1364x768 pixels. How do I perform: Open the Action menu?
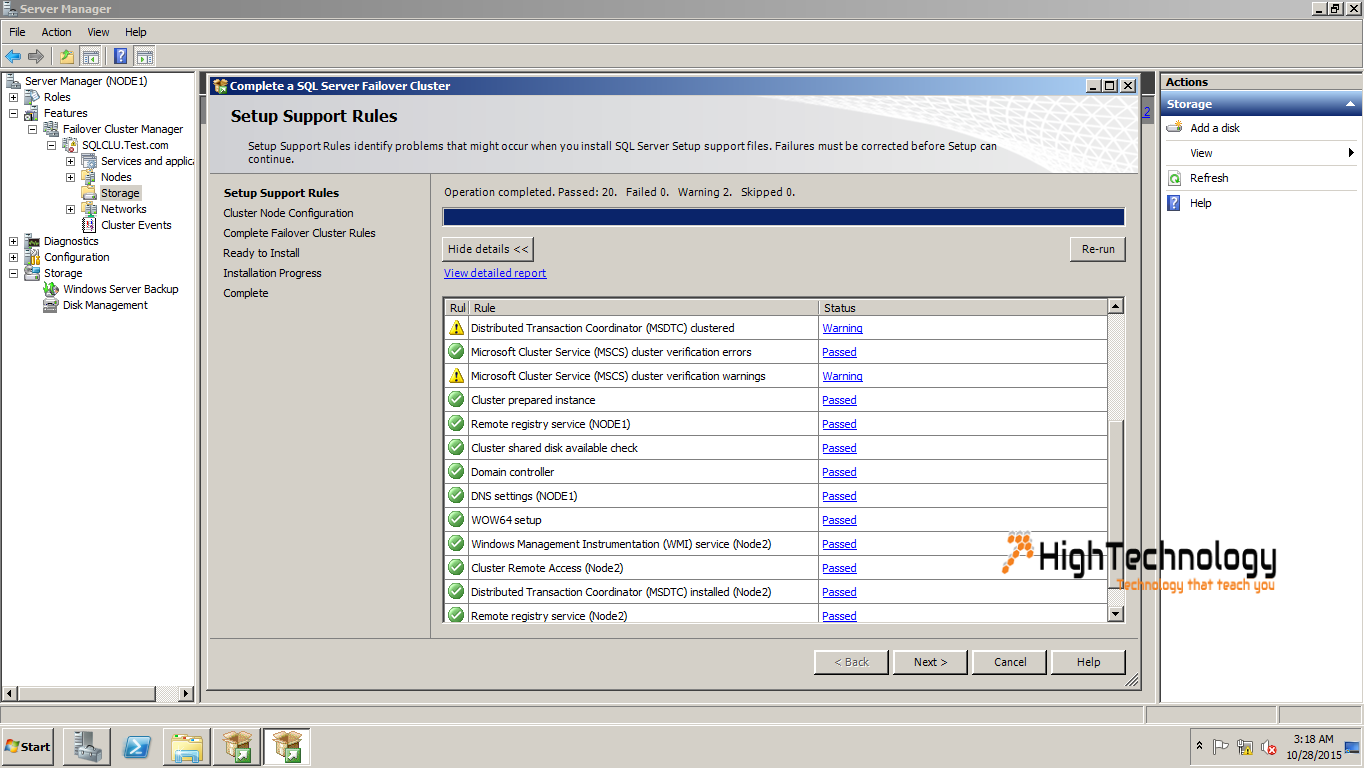coord(56,32)
